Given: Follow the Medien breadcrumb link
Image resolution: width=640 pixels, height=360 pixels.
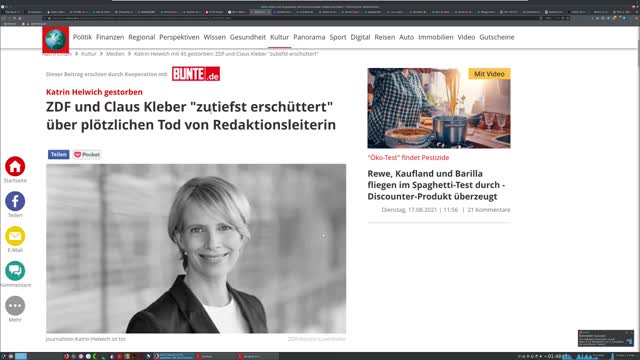Looking at the screenshot, I should (115, 54).
